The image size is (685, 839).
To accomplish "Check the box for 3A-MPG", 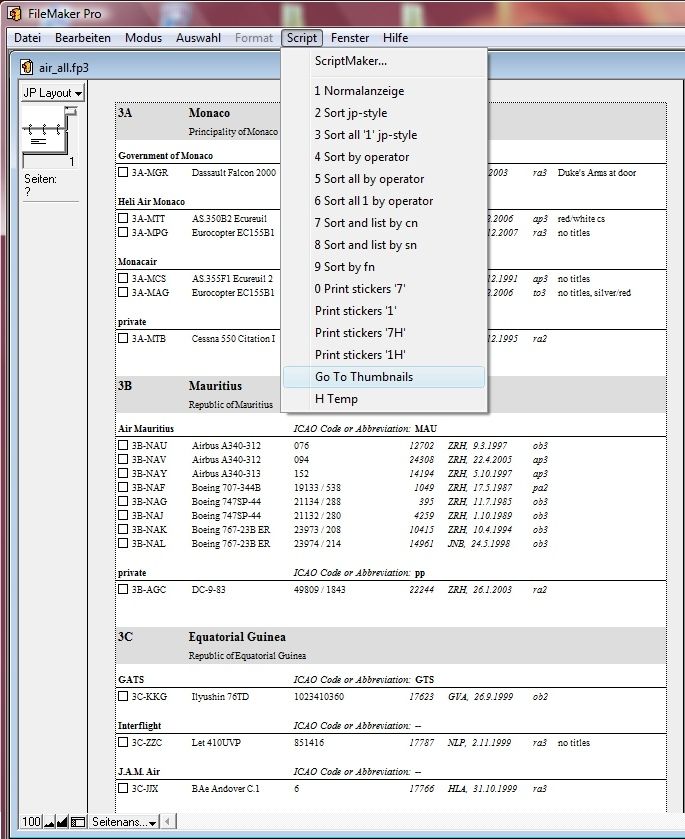I will pyautogui.click(x=123, y=232).
